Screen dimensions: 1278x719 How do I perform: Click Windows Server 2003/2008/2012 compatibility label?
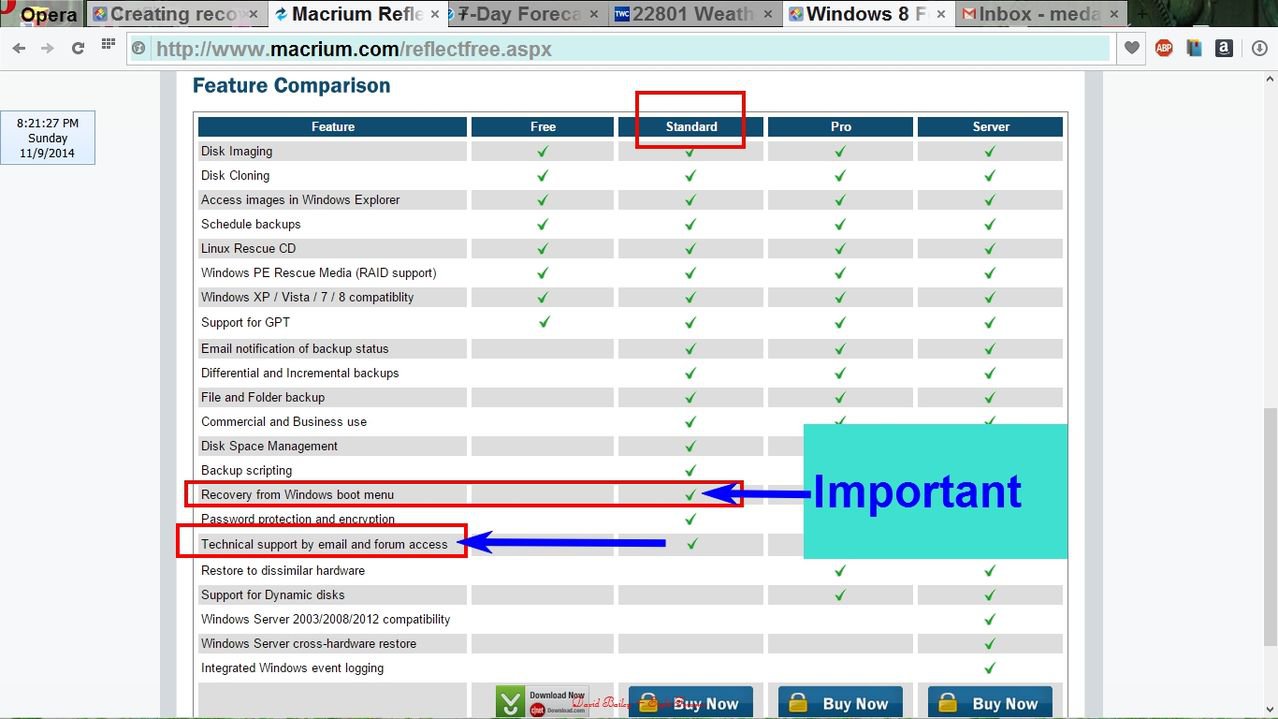point(326,619)
